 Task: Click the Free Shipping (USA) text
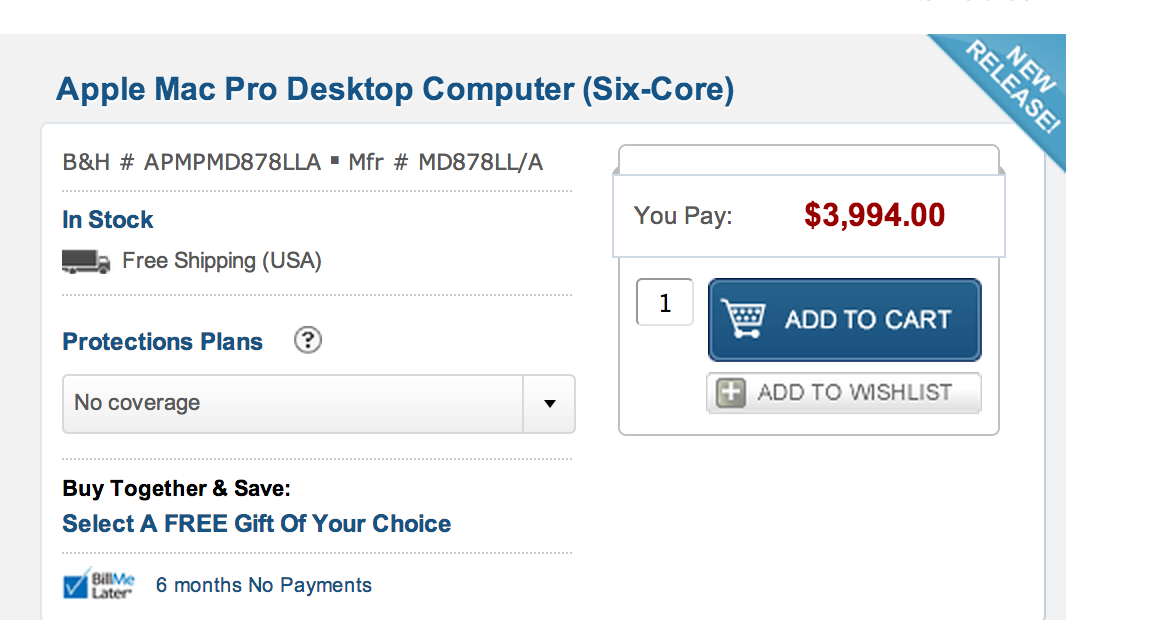(x=222, y=261)
